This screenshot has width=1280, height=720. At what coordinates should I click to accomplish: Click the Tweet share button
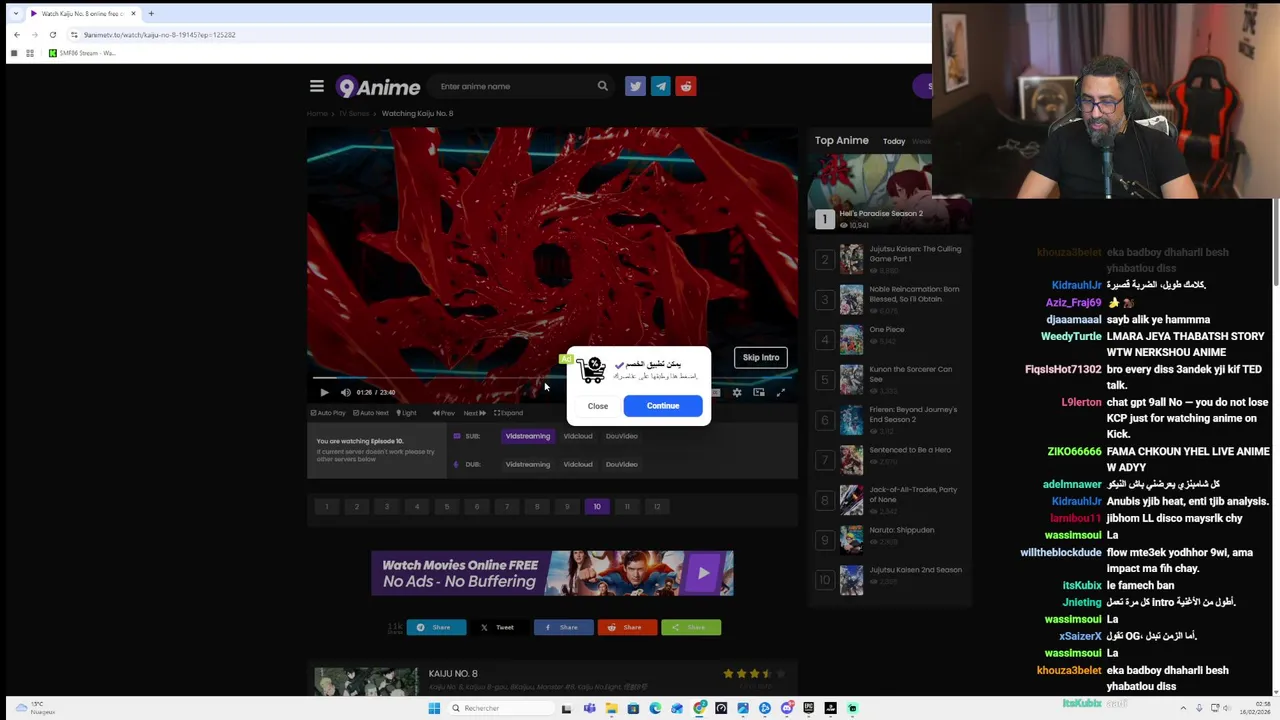(x=499, y=627)
